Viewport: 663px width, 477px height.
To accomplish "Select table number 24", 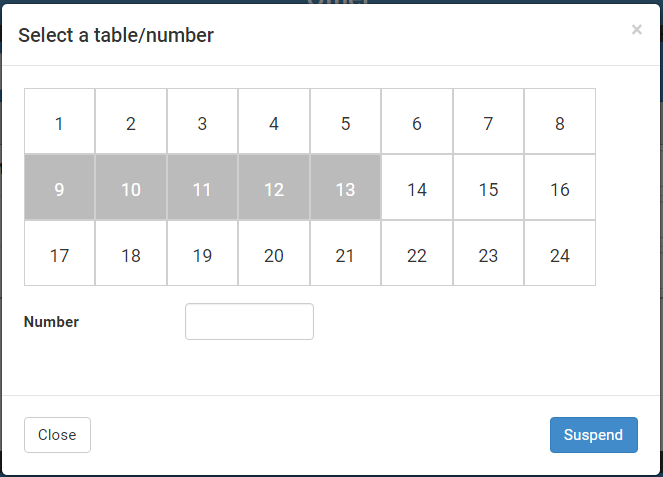I will 560,255.
